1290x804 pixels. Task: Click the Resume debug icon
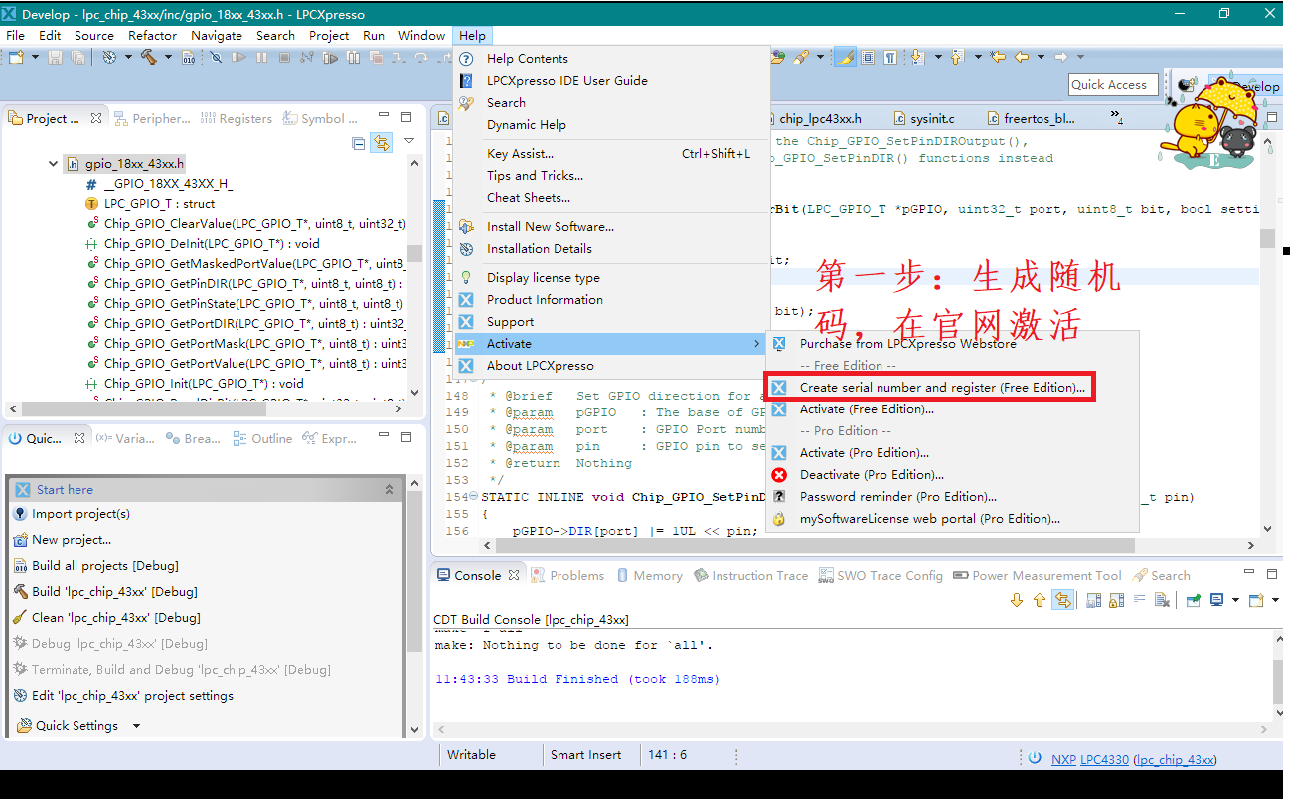pos(240,58)
